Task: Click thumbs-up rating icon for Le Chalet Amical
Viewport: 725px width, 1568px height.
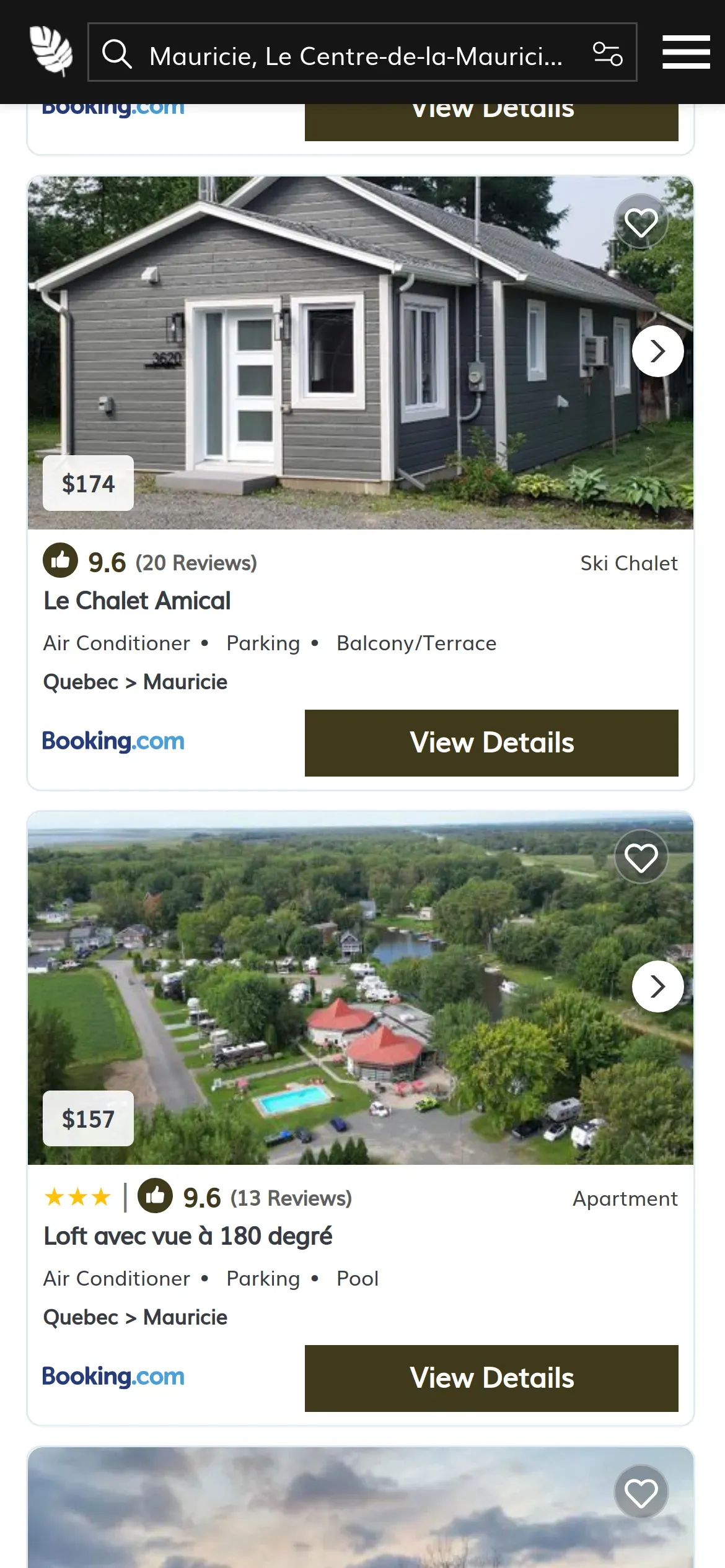Action: coord(60,560)
